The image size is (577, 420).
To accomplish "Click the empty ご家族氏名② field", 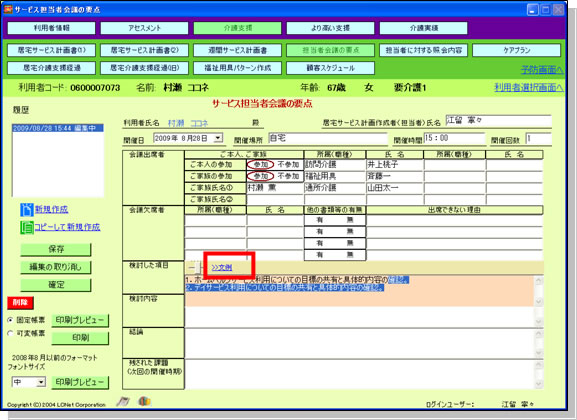I will (x=275, y=200).
